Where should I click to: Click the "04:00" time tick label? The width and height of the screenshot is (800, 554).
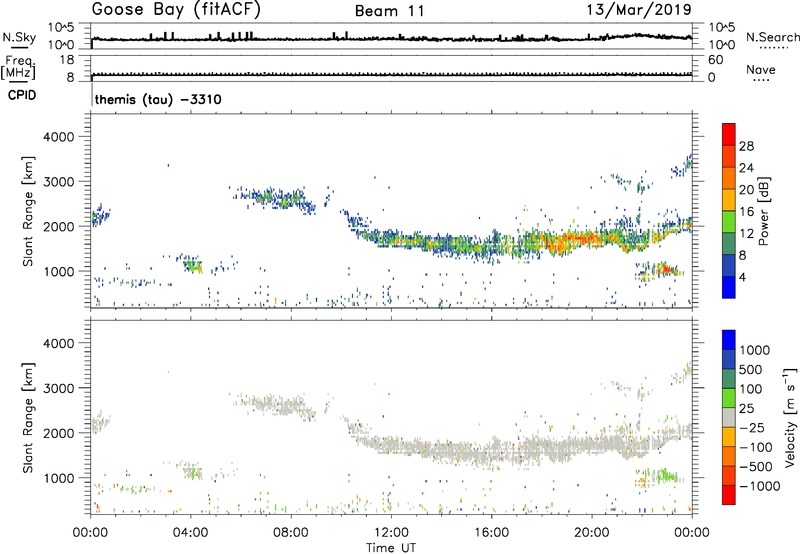click(190, 533)
